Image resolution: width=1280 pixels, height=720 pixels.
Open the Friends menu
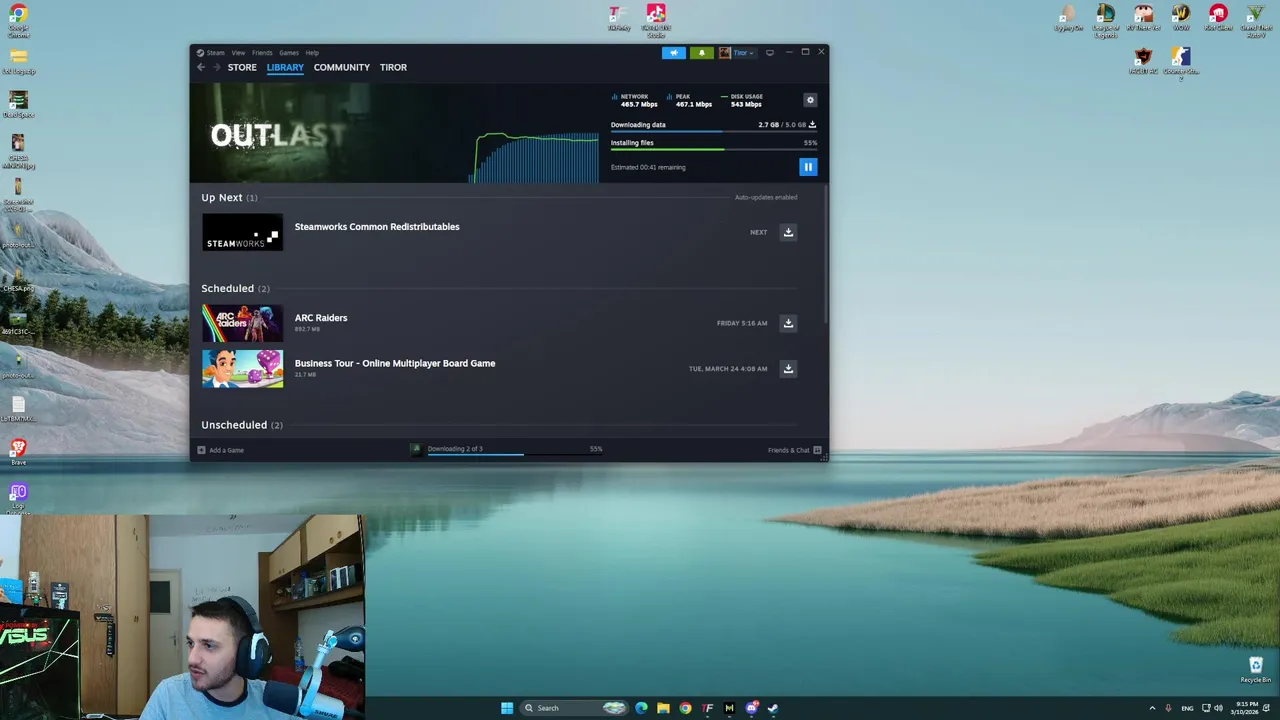click(262, 53)
